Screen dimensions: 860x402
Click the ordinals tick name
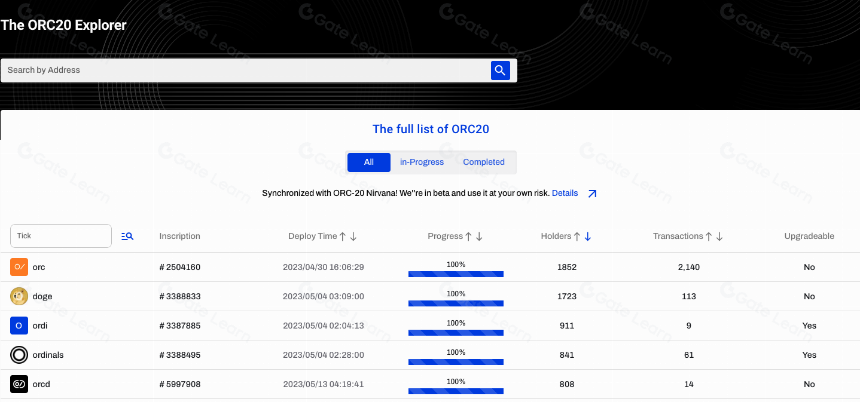click(x=48, y=355)
